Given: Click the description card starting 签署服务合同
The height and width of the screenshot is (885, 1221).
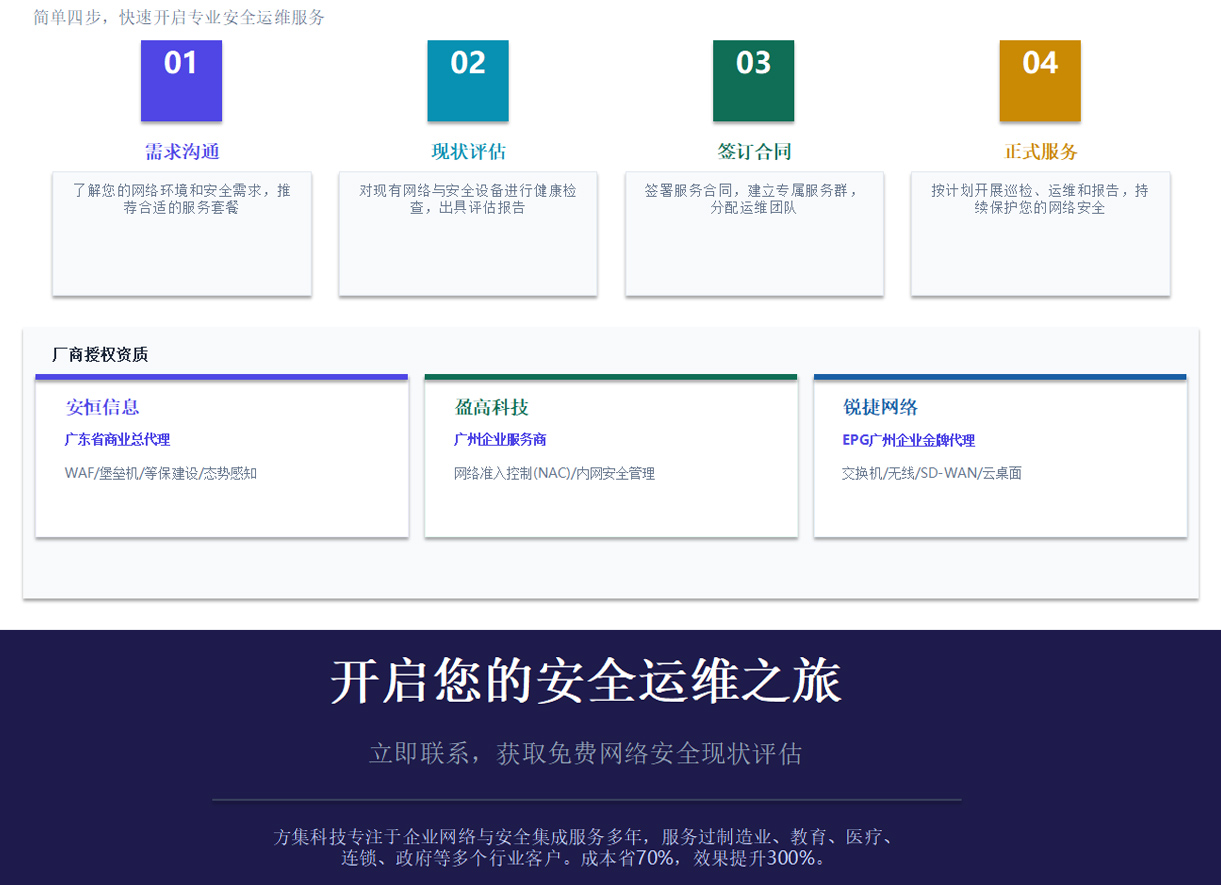Looking at the screenshot, I should [754, 234].
